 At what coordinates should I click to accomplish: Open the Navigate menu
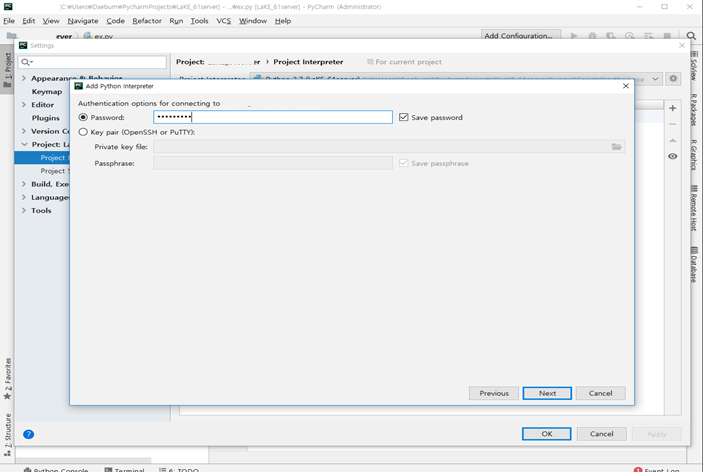[x=82, y=21]
